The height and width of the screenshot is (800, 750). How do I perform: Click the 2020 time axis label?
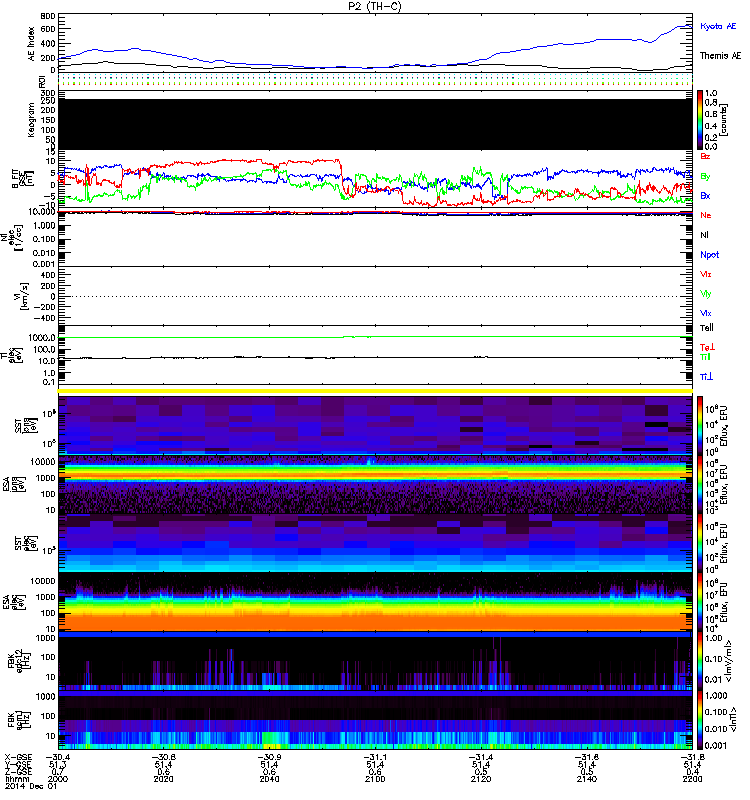[163, 779]
